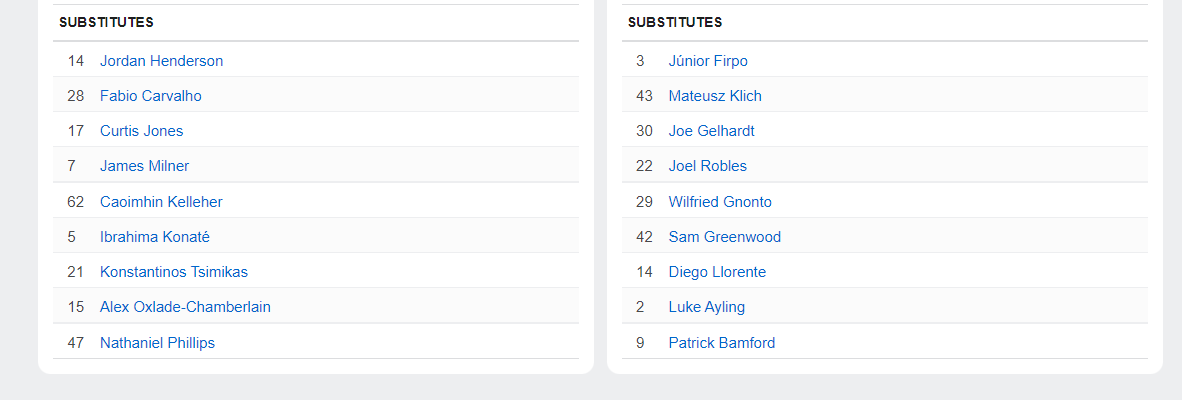Open Wilfried Gnonto's player page
This screenshot has height=400, width=1182.
[720, 202]
